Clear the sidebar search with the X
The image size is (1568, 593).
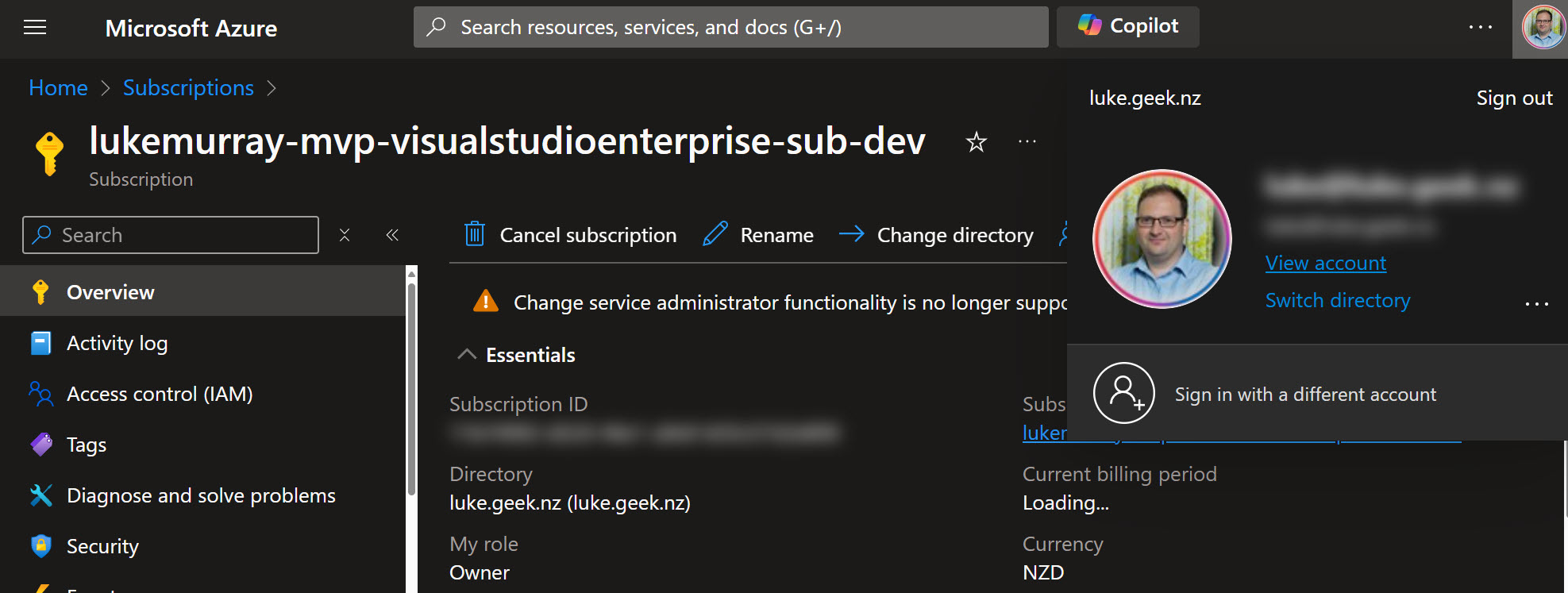point(345,235)
